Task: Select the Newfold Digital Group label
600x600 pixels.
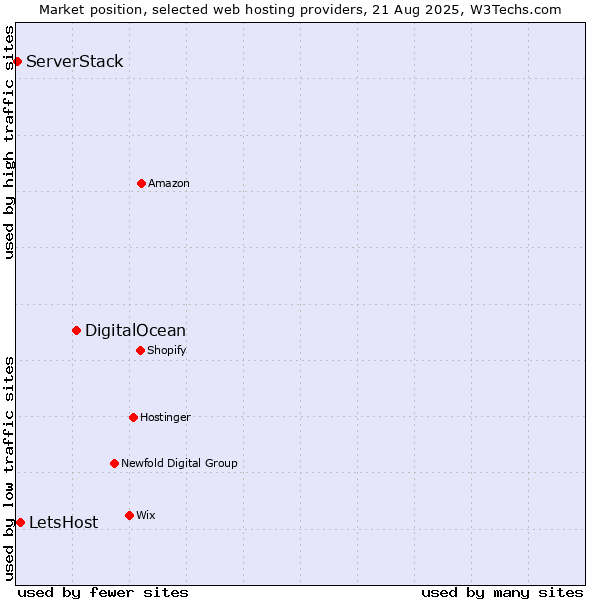Action: tap(179, 463)
